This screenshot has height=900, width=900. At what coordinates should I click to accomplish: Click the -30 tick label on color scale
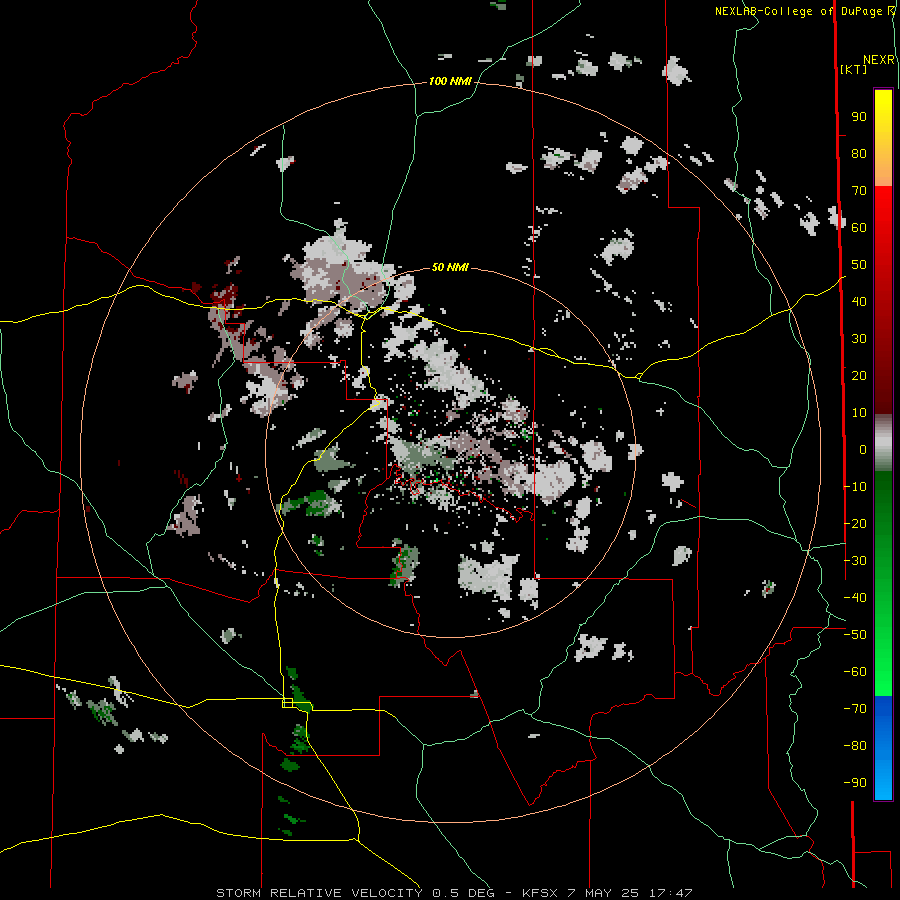(x=855, y=561)
